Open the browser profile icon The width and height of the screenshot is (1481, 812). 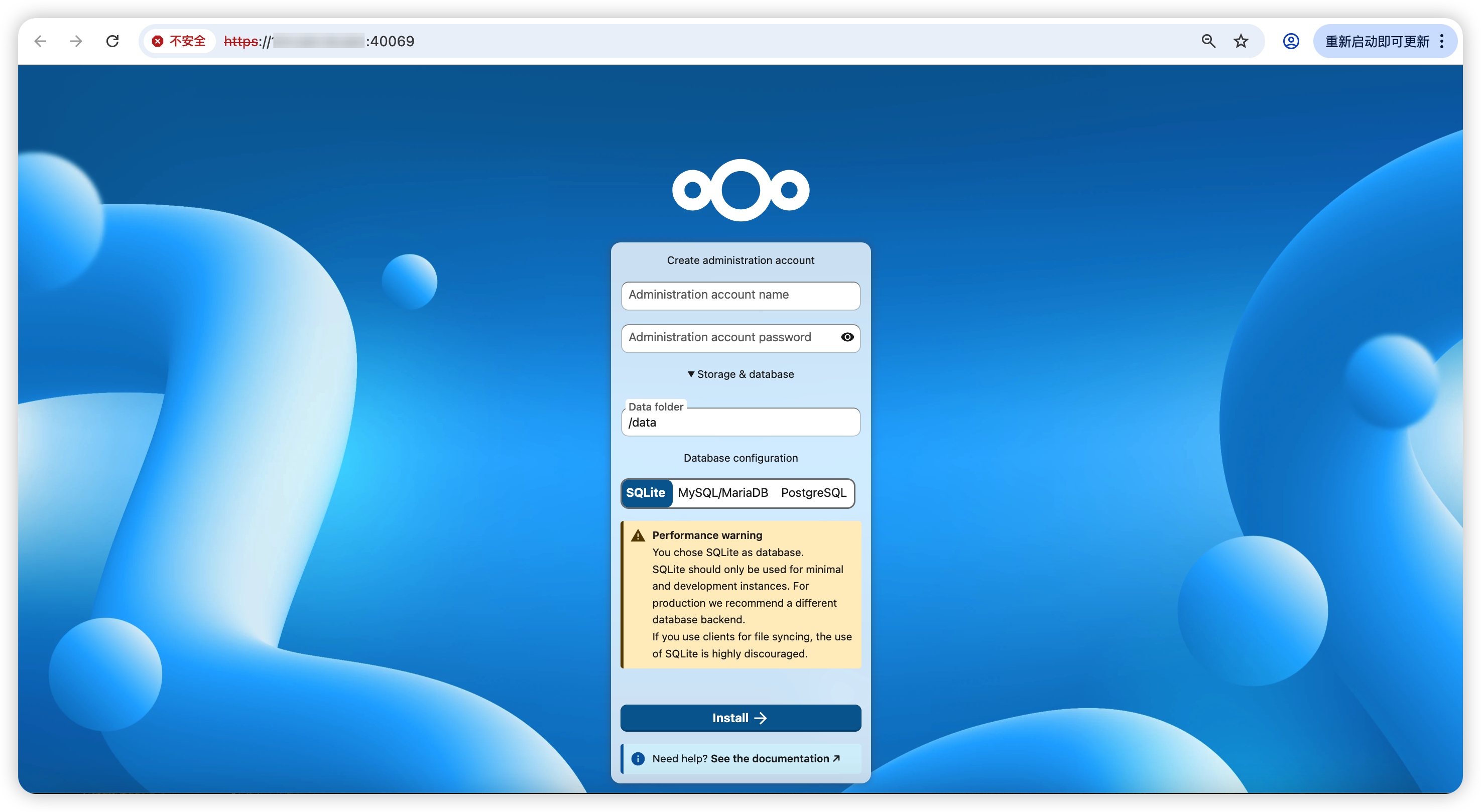1291,41
